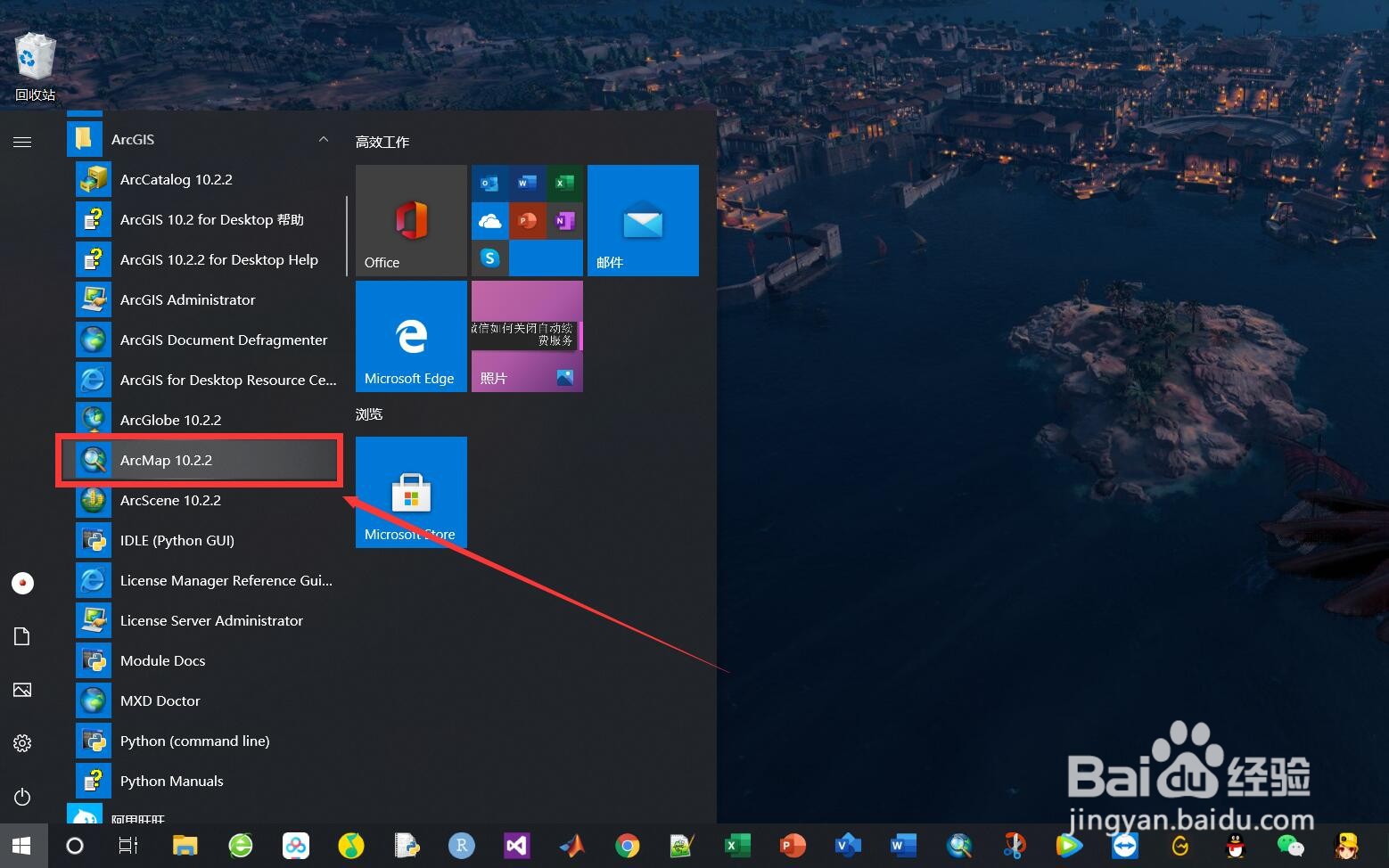Screen dimensions: 1389x868
Task: Open ArcGIS for Desktop Resource Center
Action: (204, 380)
